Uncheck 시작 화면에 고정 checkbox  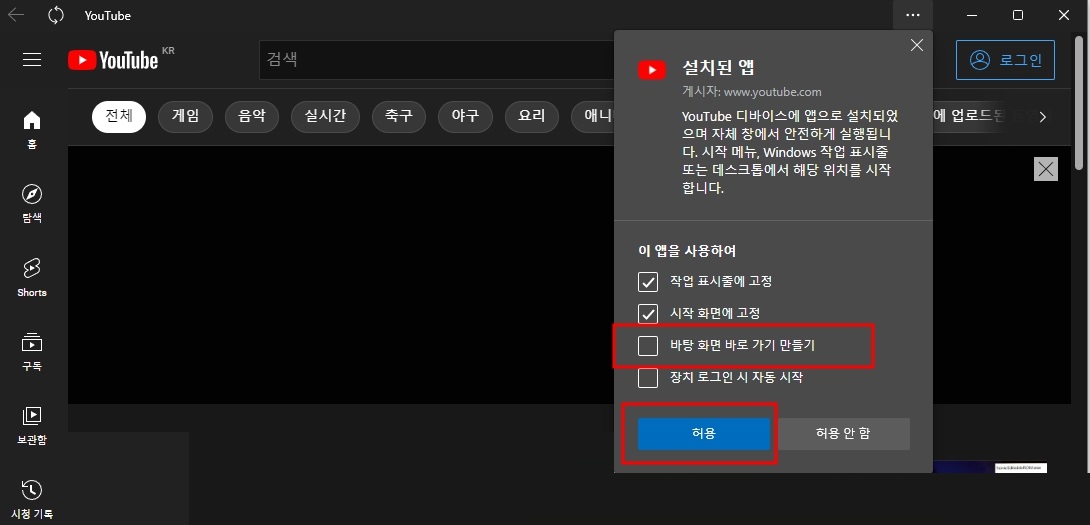pos(648,314)
